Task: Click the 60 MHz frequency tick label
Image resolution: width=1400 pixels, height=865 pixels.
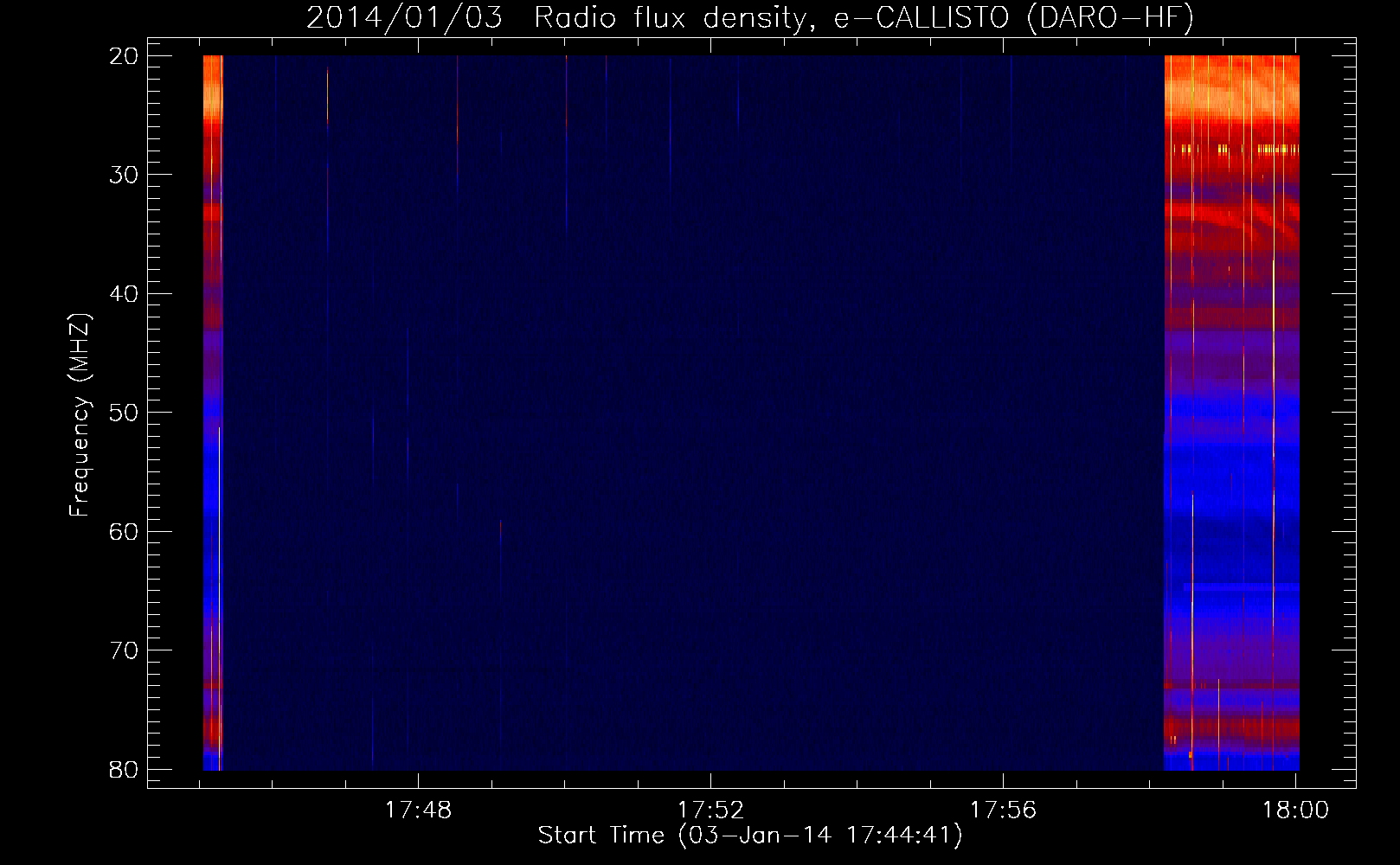Action: click(x=124, y=531)
